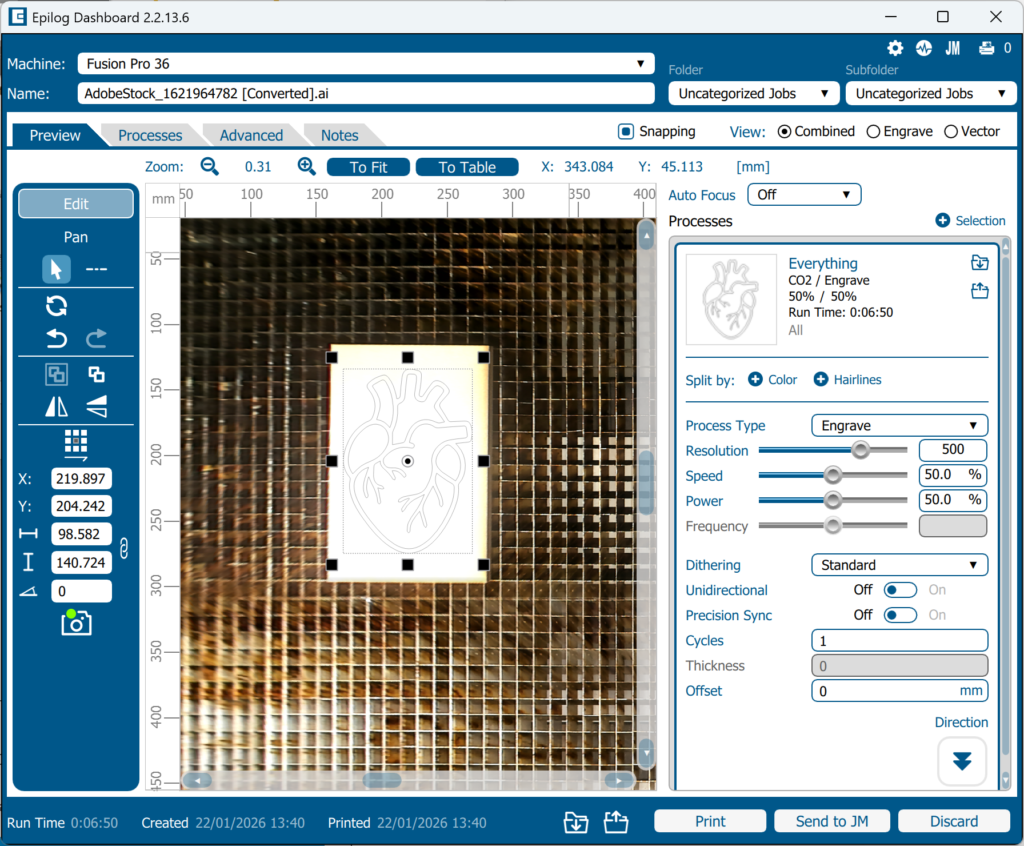Redo the last edit
The image size is (1024, 846).
point(97,338)
